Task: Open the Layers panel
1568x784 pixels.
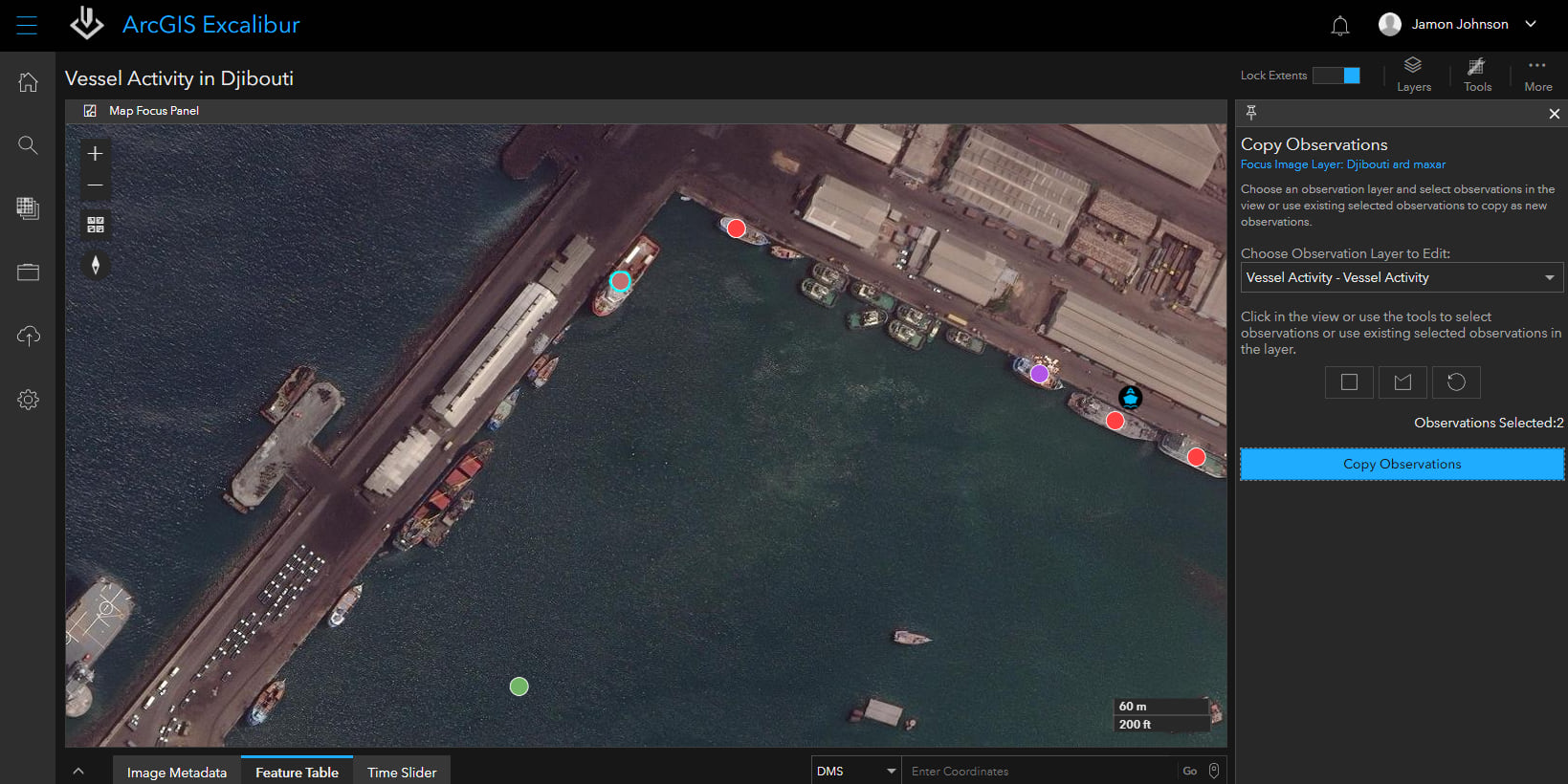Action: (x=1414, y=75)
